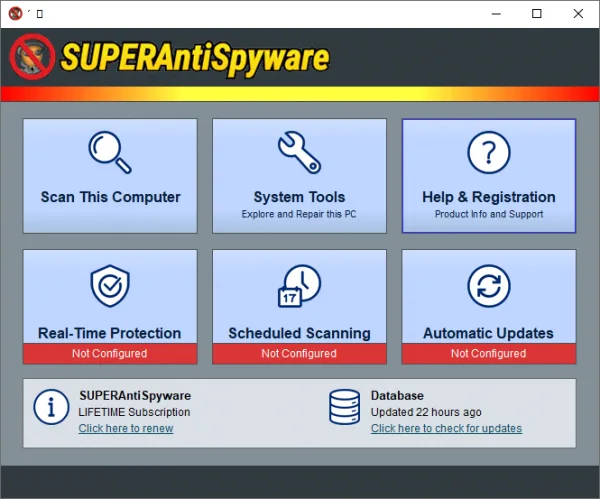
Task: Click Not Configured under Automatic Updates
Action: click(489, 353)
